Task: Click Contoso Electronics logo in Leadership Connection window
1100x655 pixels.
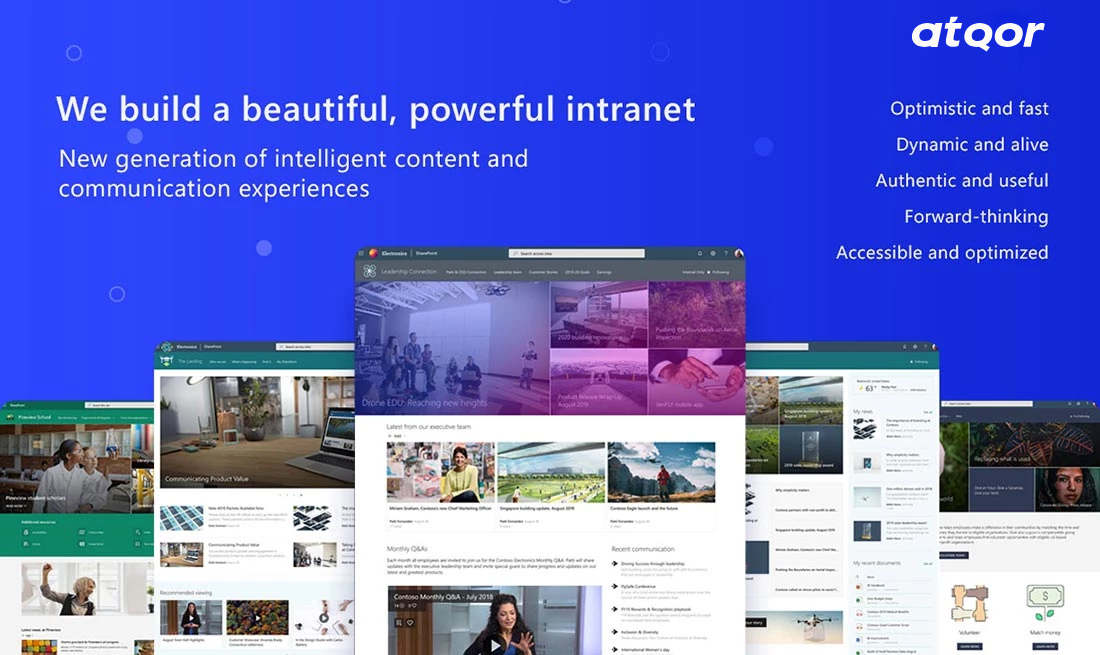Action: [x=374, y=253]
